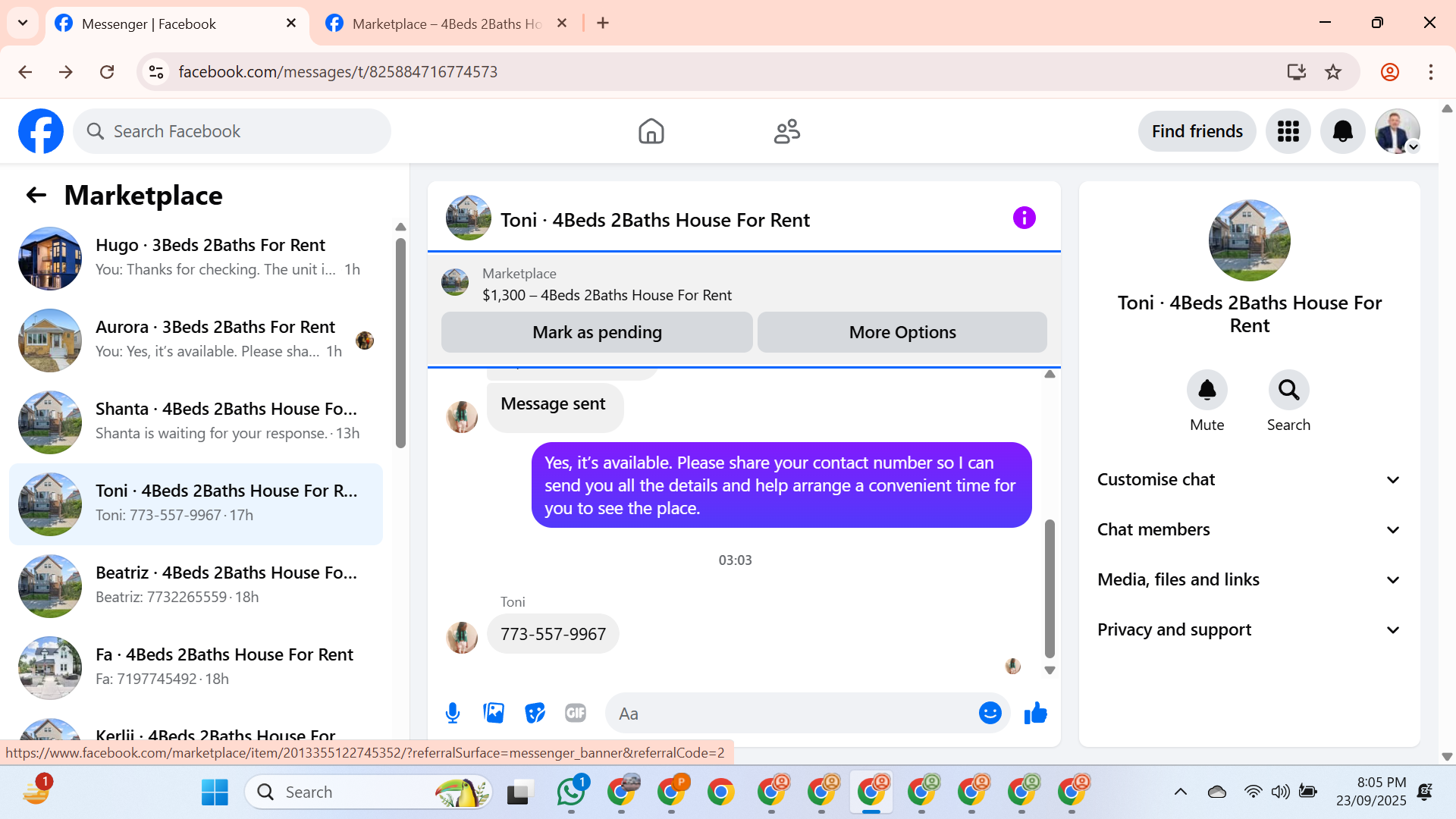
Task: Open the Home feed icon
Action: (x=651, y=131)
